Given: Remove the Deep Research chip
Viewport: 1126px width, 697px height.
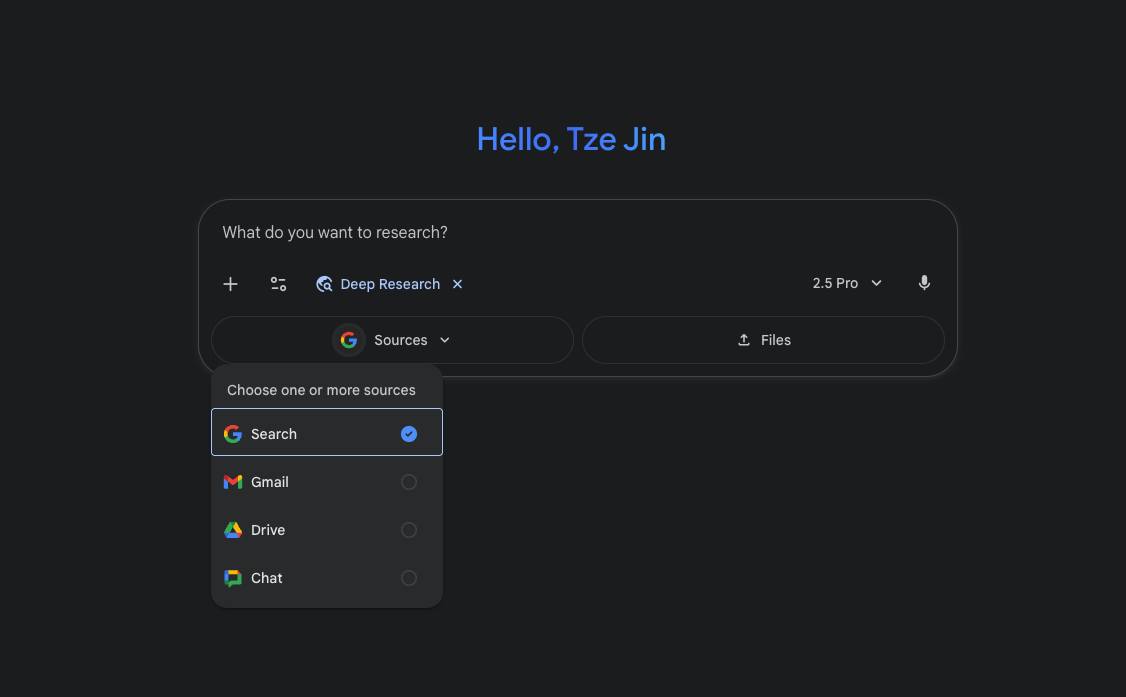Looking at the screenshot, I should (x=457, y=283).
